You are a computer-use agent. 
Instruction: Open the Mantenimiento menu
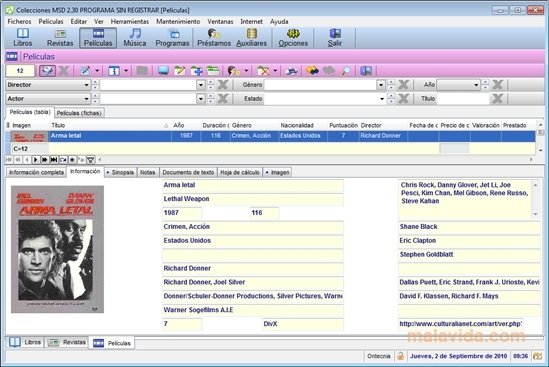click(178, 21)
